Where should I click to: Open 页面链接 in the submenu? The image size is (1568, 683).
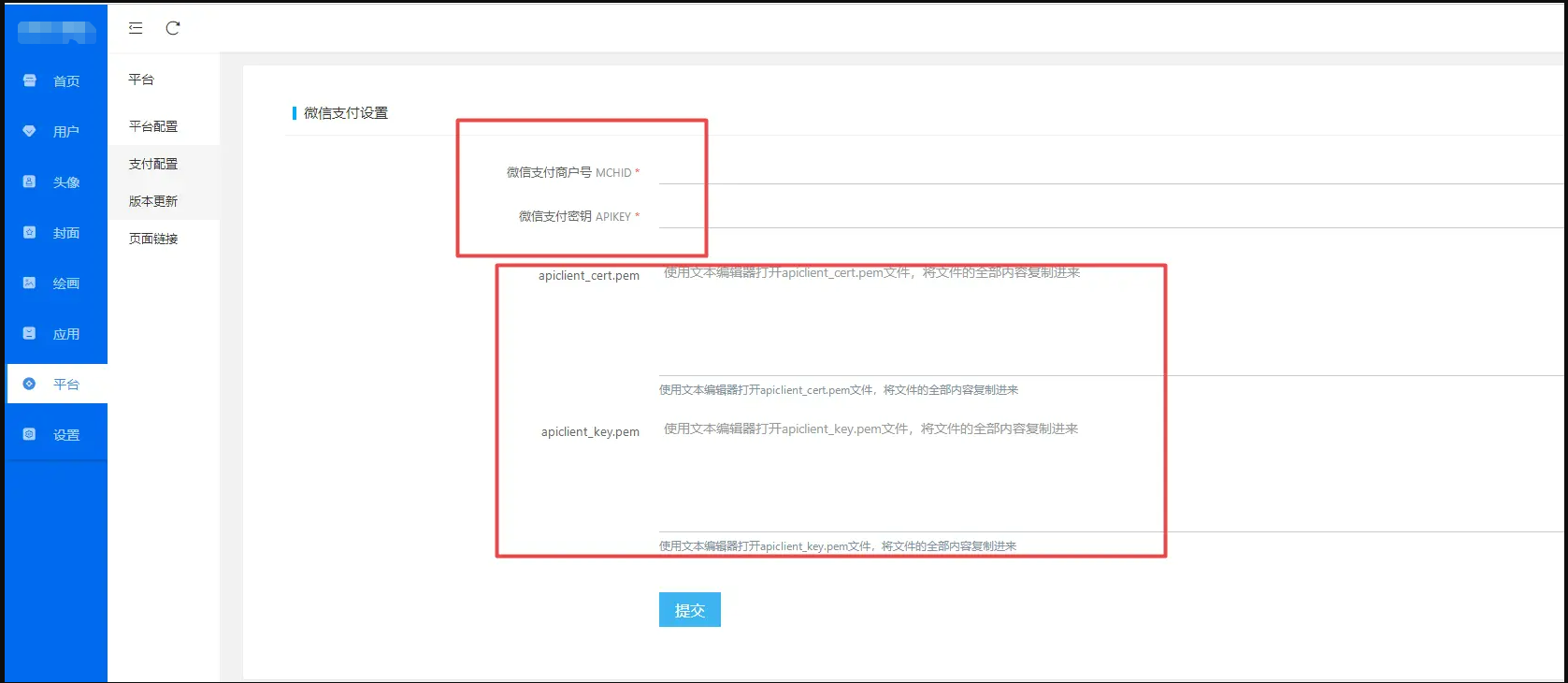pos(164,239)
